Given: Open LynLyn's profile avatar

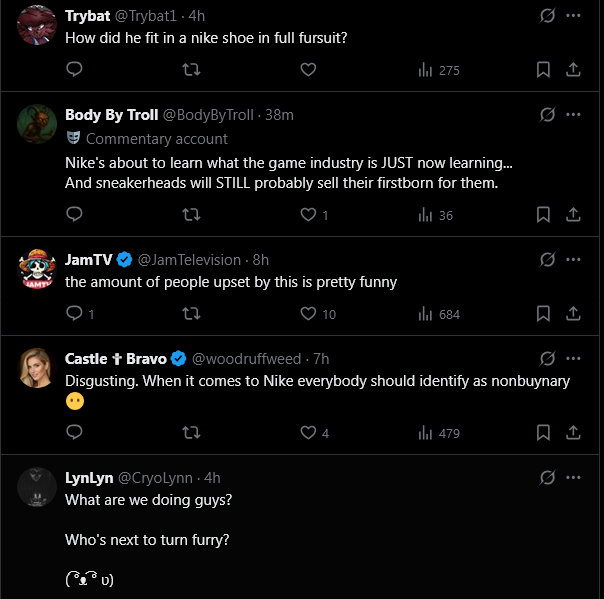Looking at the screenshot, I should [37, 485].
